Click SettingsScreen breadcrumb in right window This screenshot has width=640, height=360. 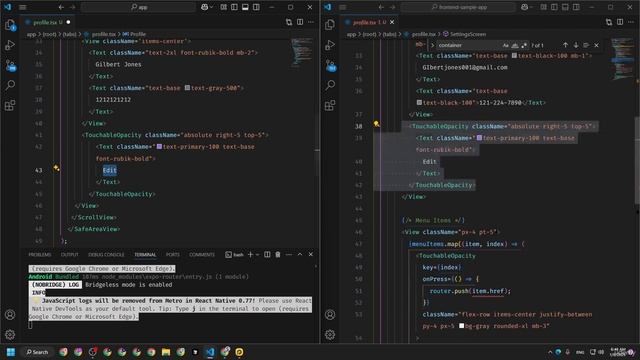coord(464,34)
